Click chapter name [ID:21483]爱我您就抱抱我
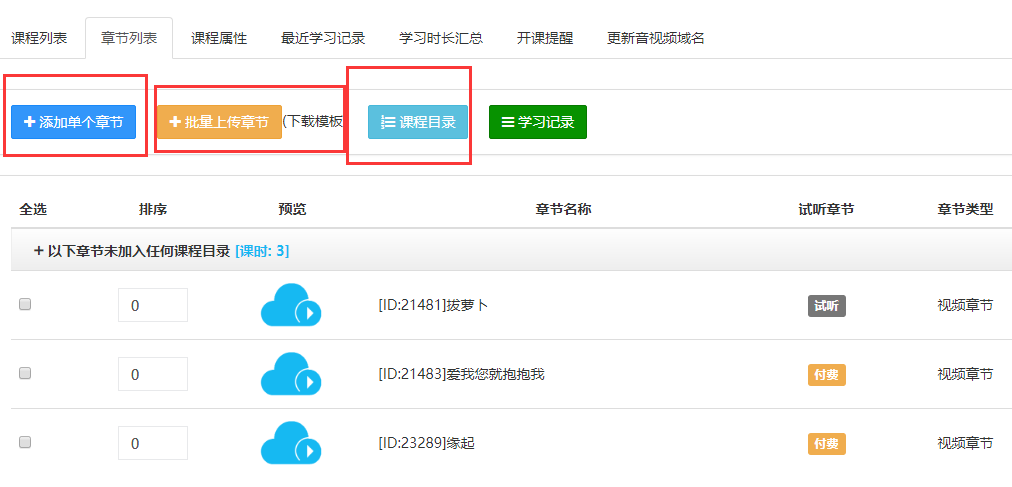The height and width of the screenshot is (487, 1012). [461, 374]
